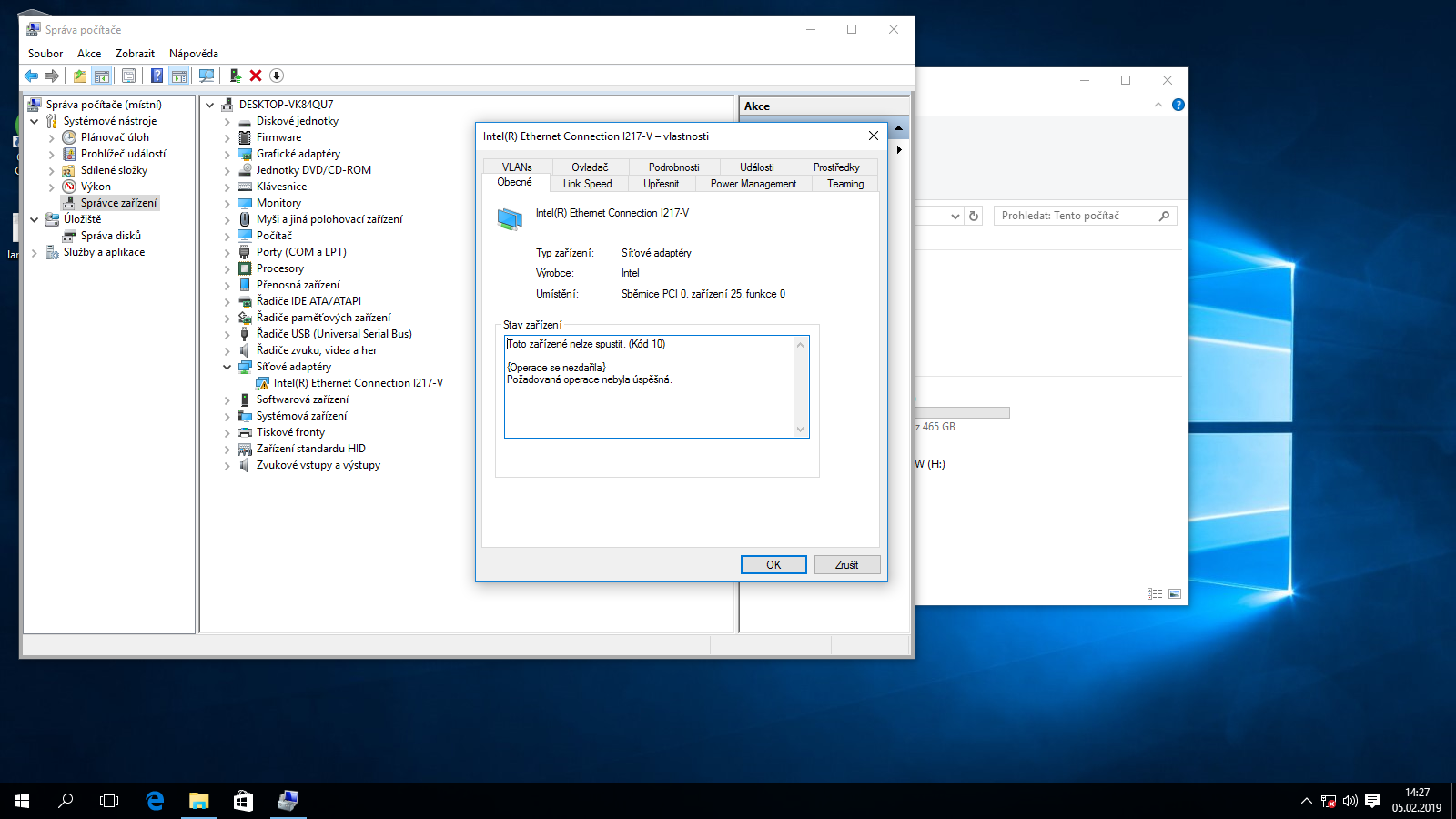The width and height of the screenshot is (1456, 819).
Task: Open Help via the blue question mark icon
Action: point(157,76)
